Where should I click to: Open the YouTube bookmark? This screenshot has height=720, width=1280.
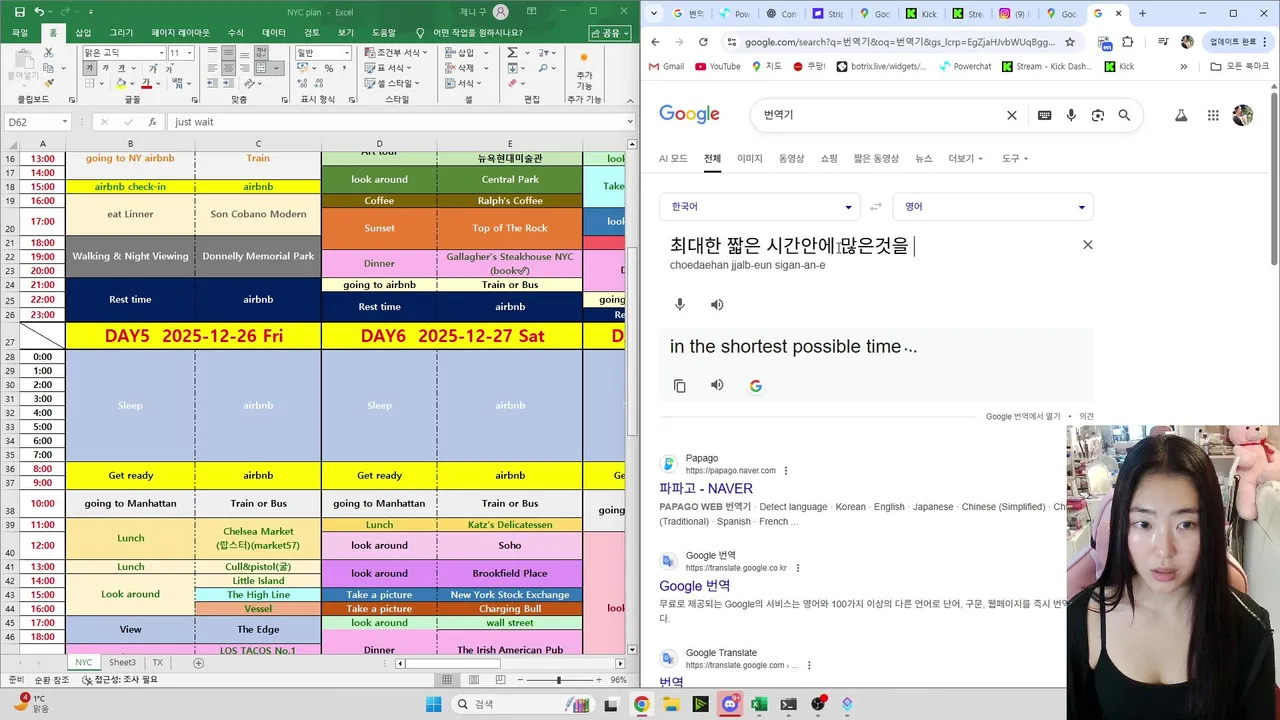[x=718, y=67]
